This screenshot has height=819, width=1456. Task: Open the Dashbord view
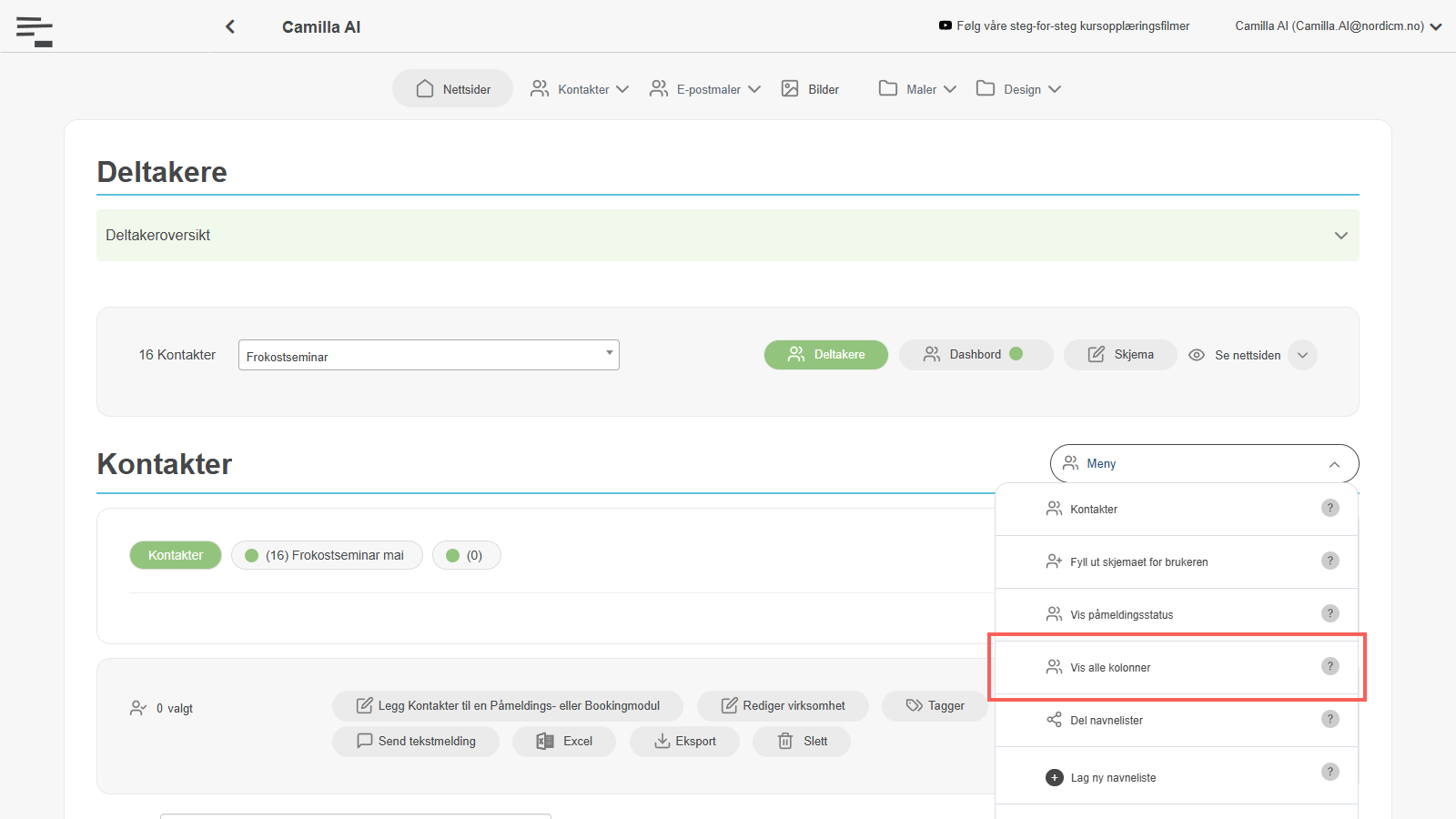pos(976,354)
